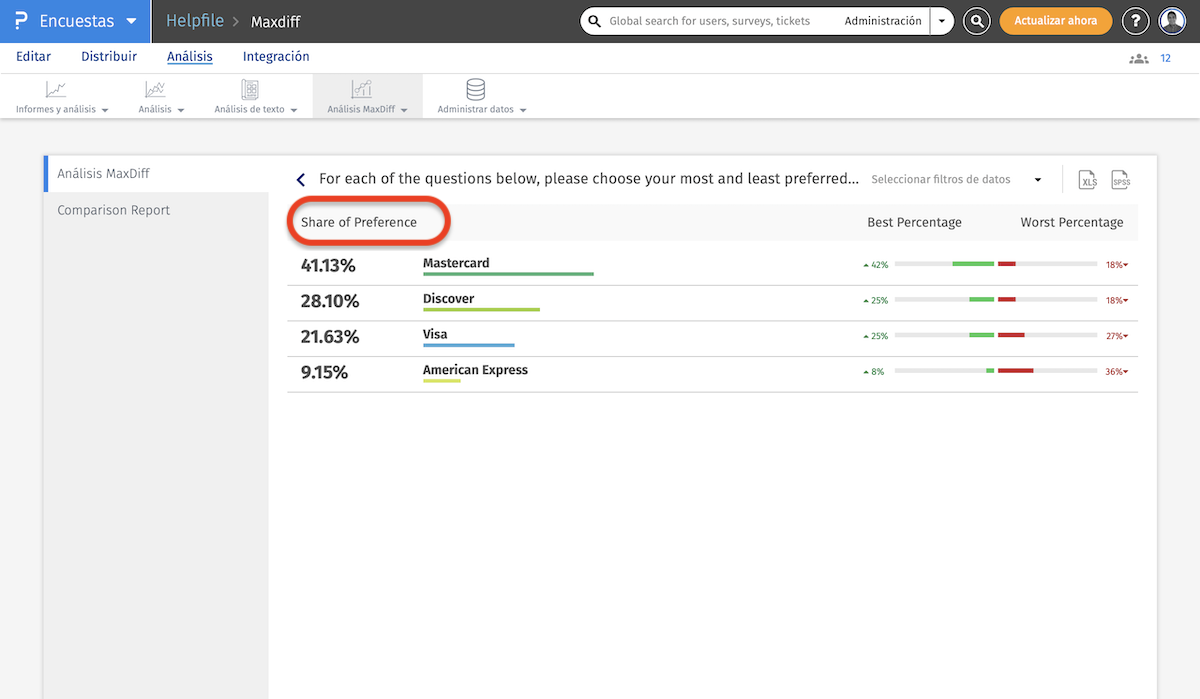Image resolution: width=1200 pixels, height=699 pixels.
Task: Click the help question mark icon
Action: point(1135,21)
